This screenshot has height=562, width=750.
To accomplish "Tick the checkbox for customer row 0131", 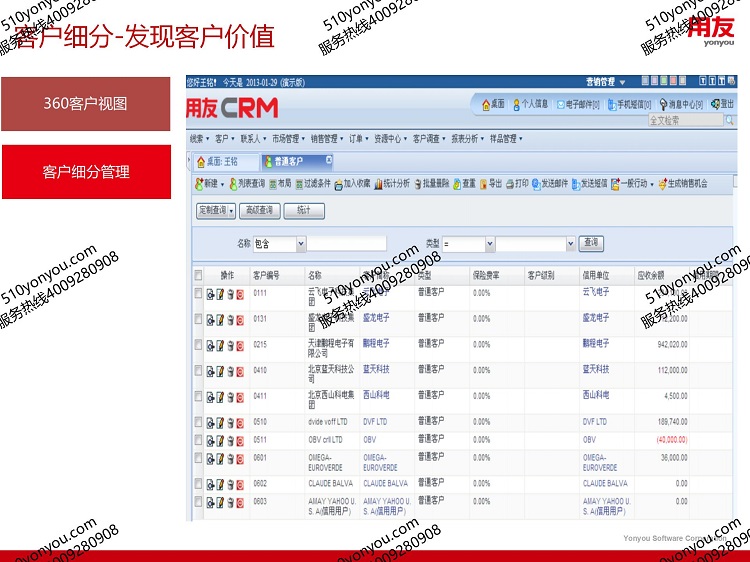I will (x=198, y=320).
